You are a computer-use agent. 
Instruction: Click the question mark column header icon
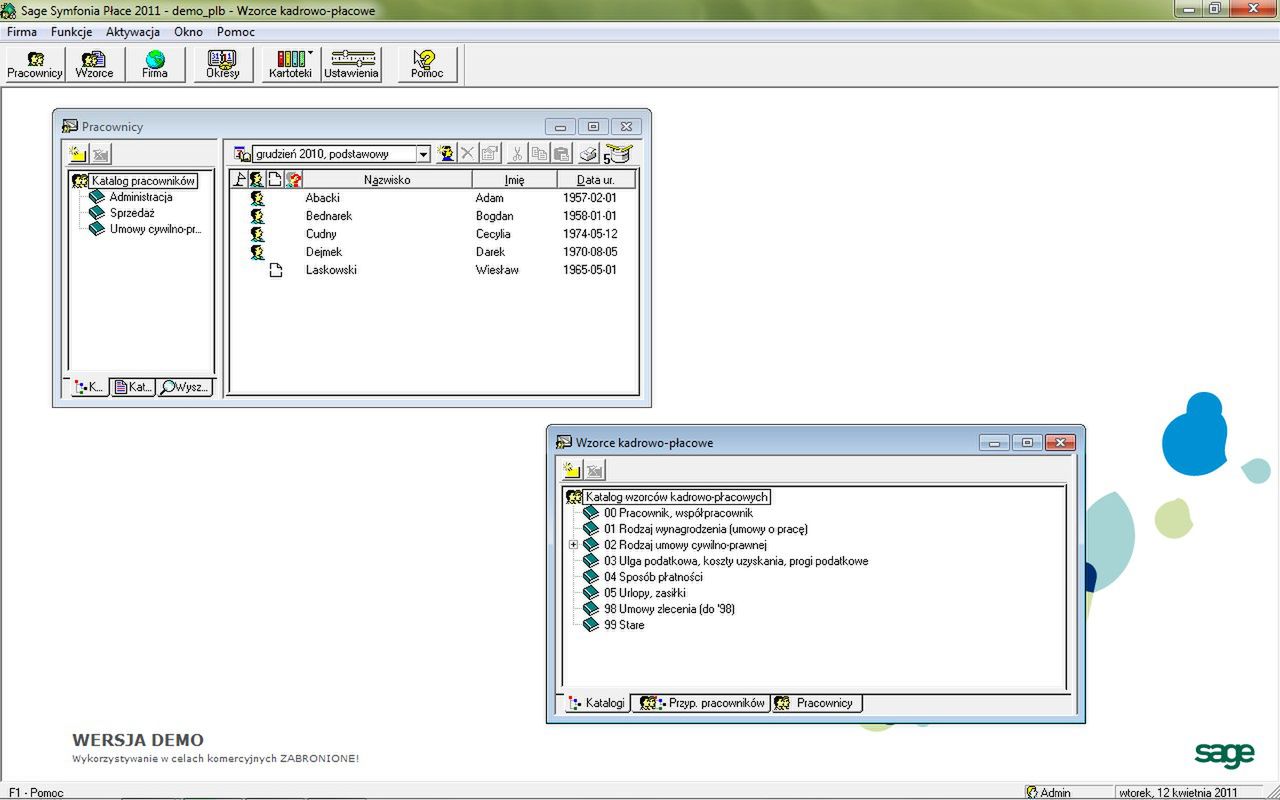pos(294,180)
